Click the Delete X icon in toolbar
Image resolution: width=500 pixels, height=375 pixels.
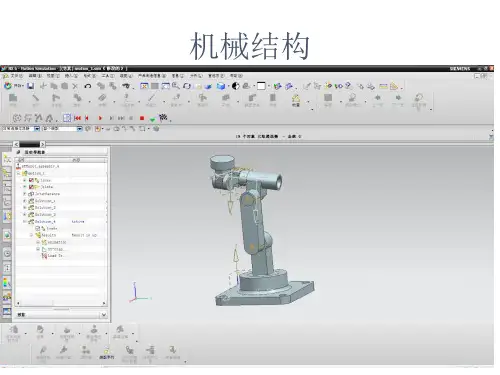pos(75,86)
